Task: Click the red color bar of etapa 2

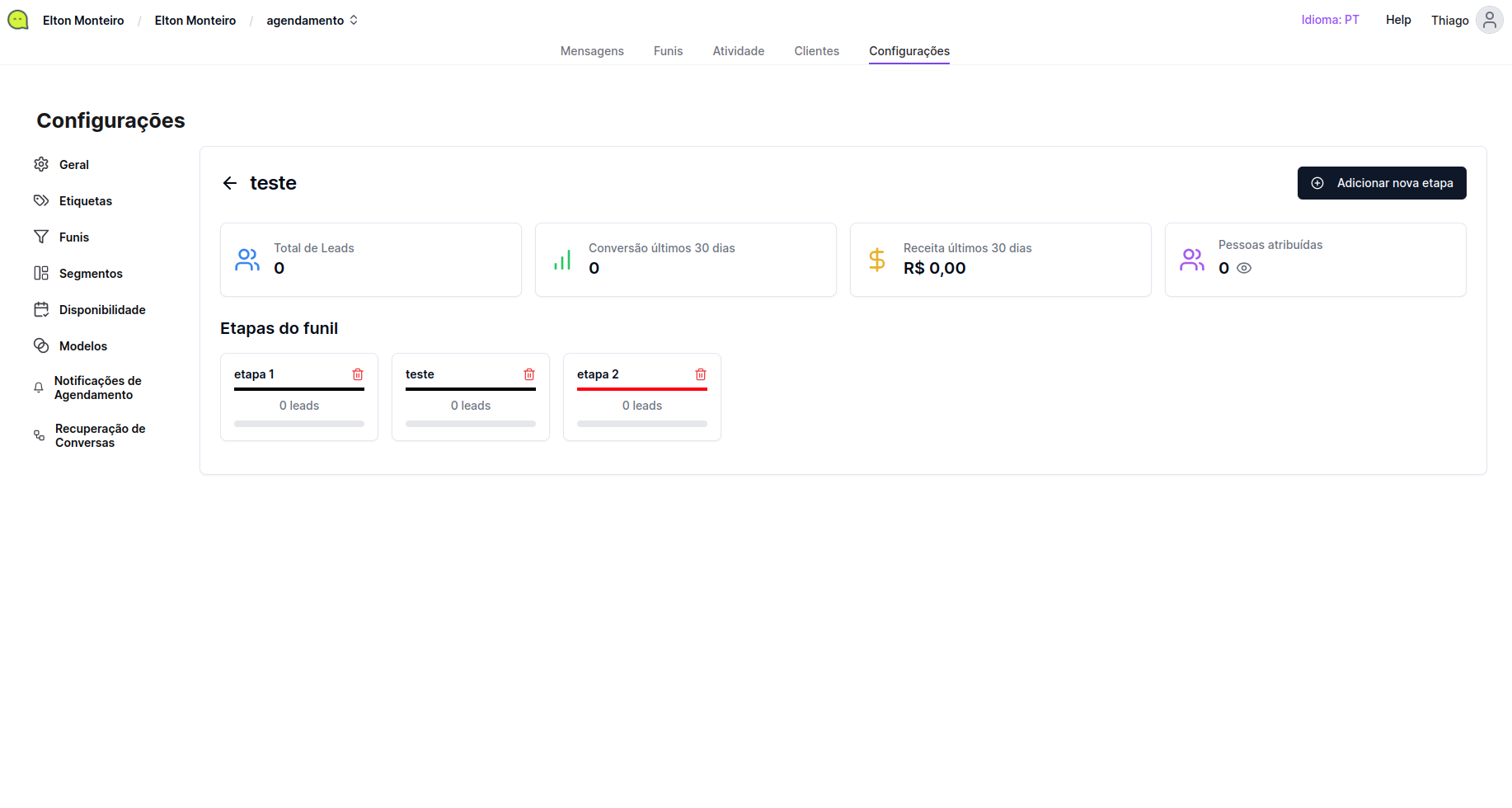Action: click(641, 389)
